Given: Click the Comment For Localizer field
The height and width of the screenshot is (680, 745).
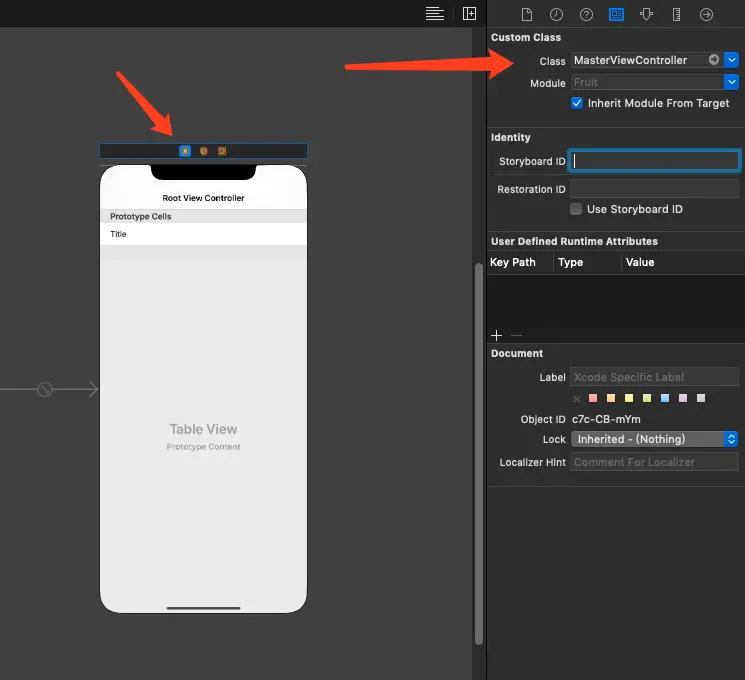Looking at the screenshot, I should [654, 462].
